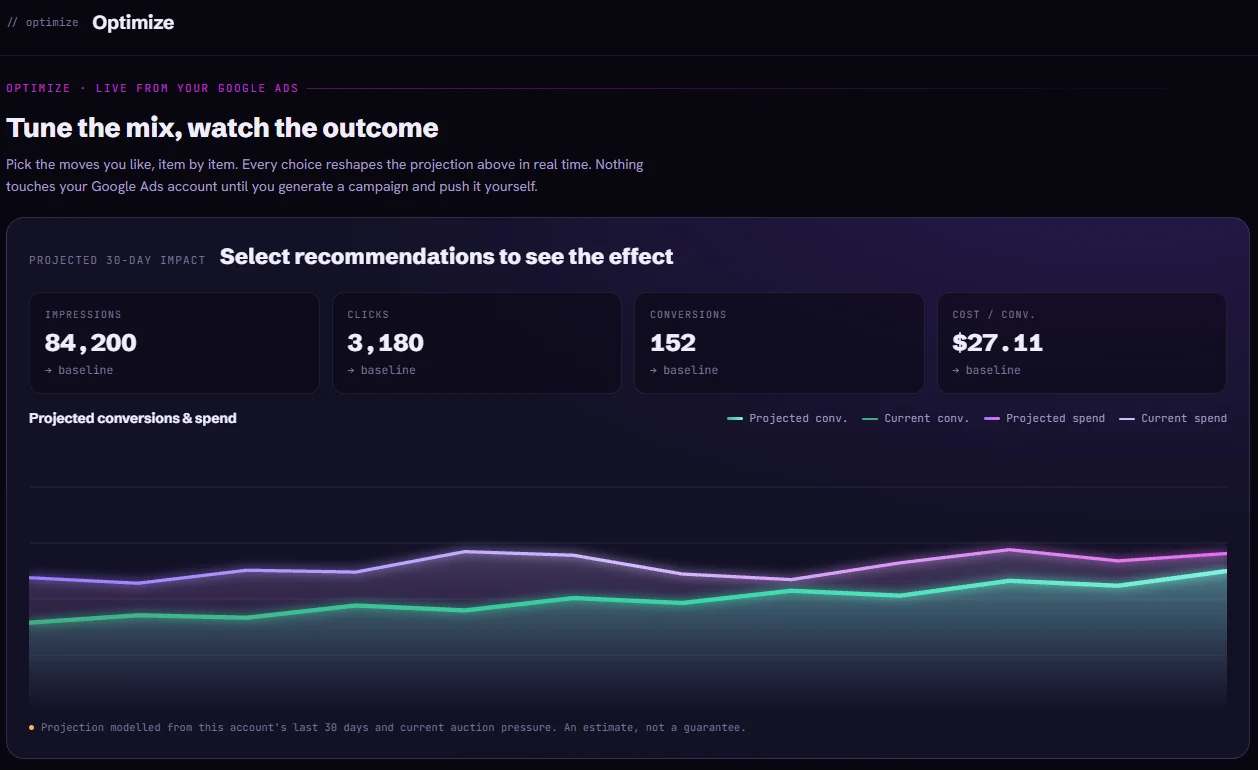Click 'baseline' text under Conversions
Screen dimensions: 1258x770
pos(690,370)
